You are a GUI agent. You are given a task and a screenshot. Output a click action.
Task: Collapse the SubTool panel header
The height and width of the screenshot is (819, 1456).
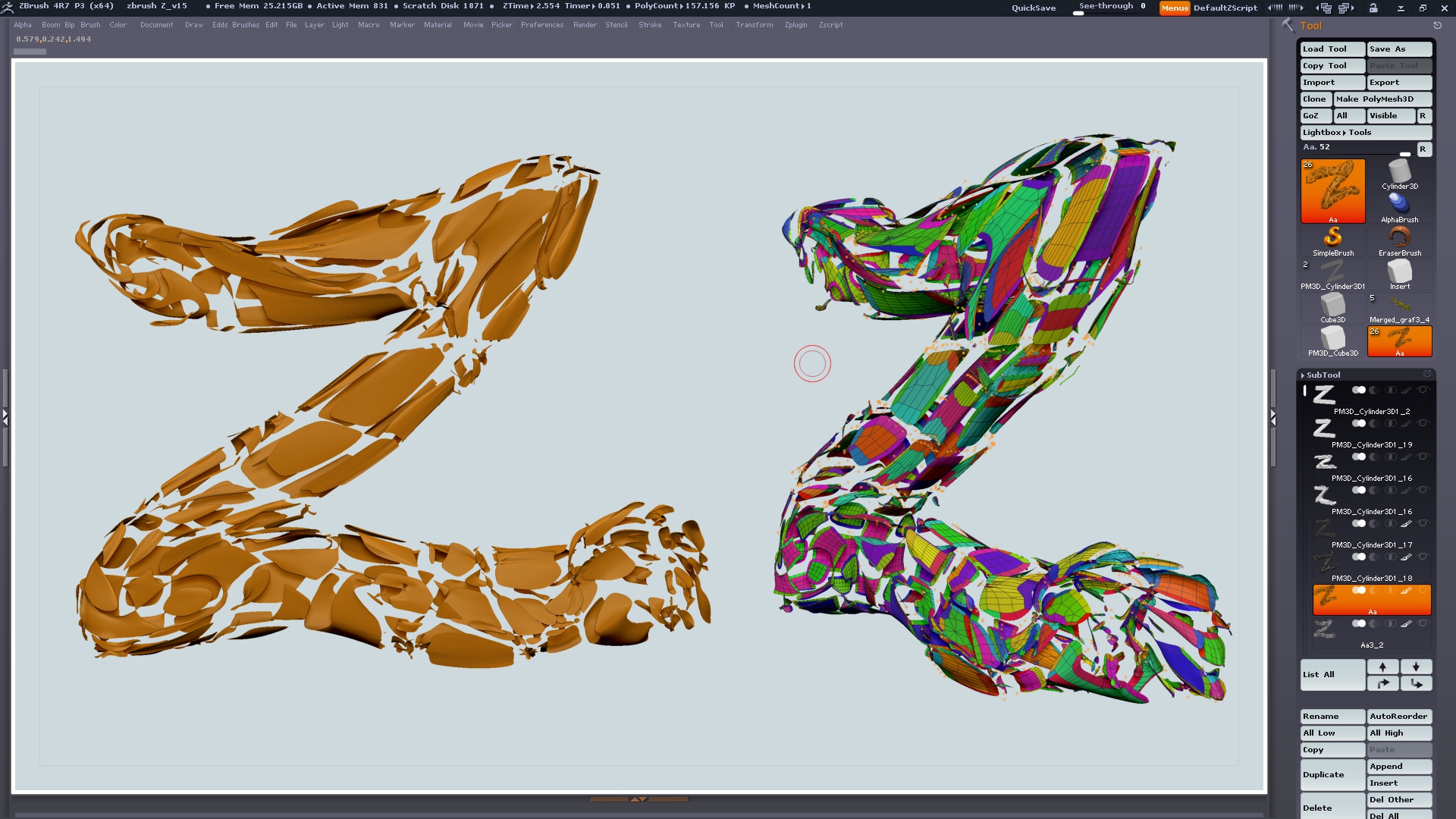(x=1323, y=375)
